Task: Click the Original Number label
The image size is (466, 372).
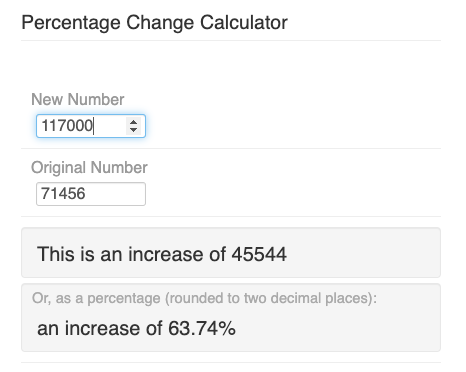Action: pos(89,167)
